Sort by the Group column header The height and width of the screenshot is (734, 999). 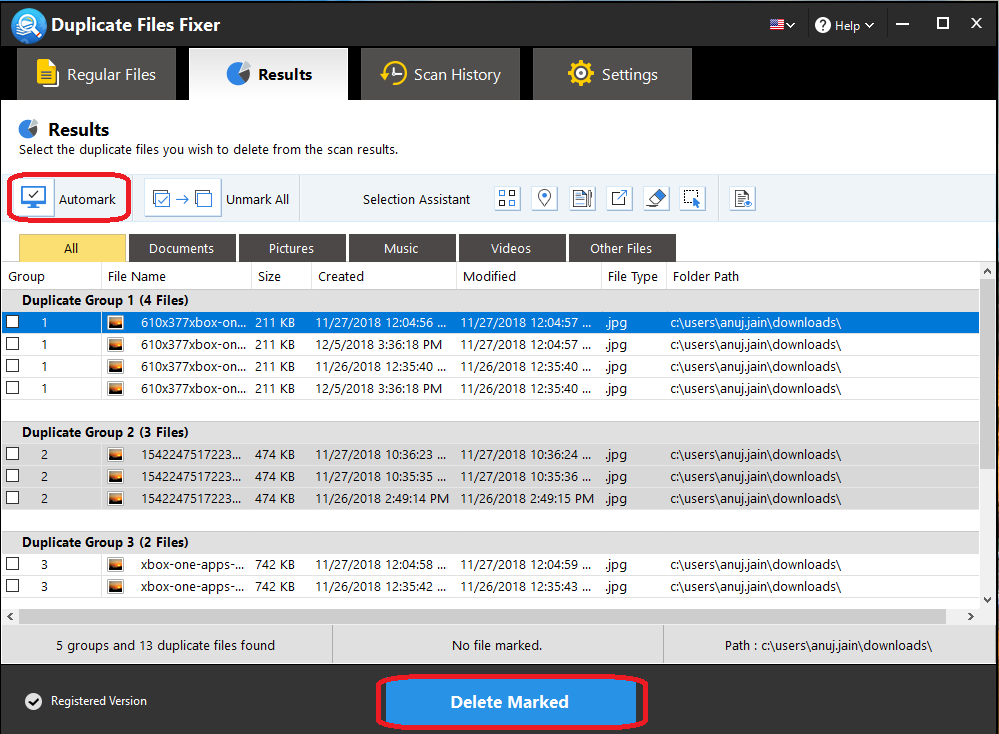(x=51, y=277)
